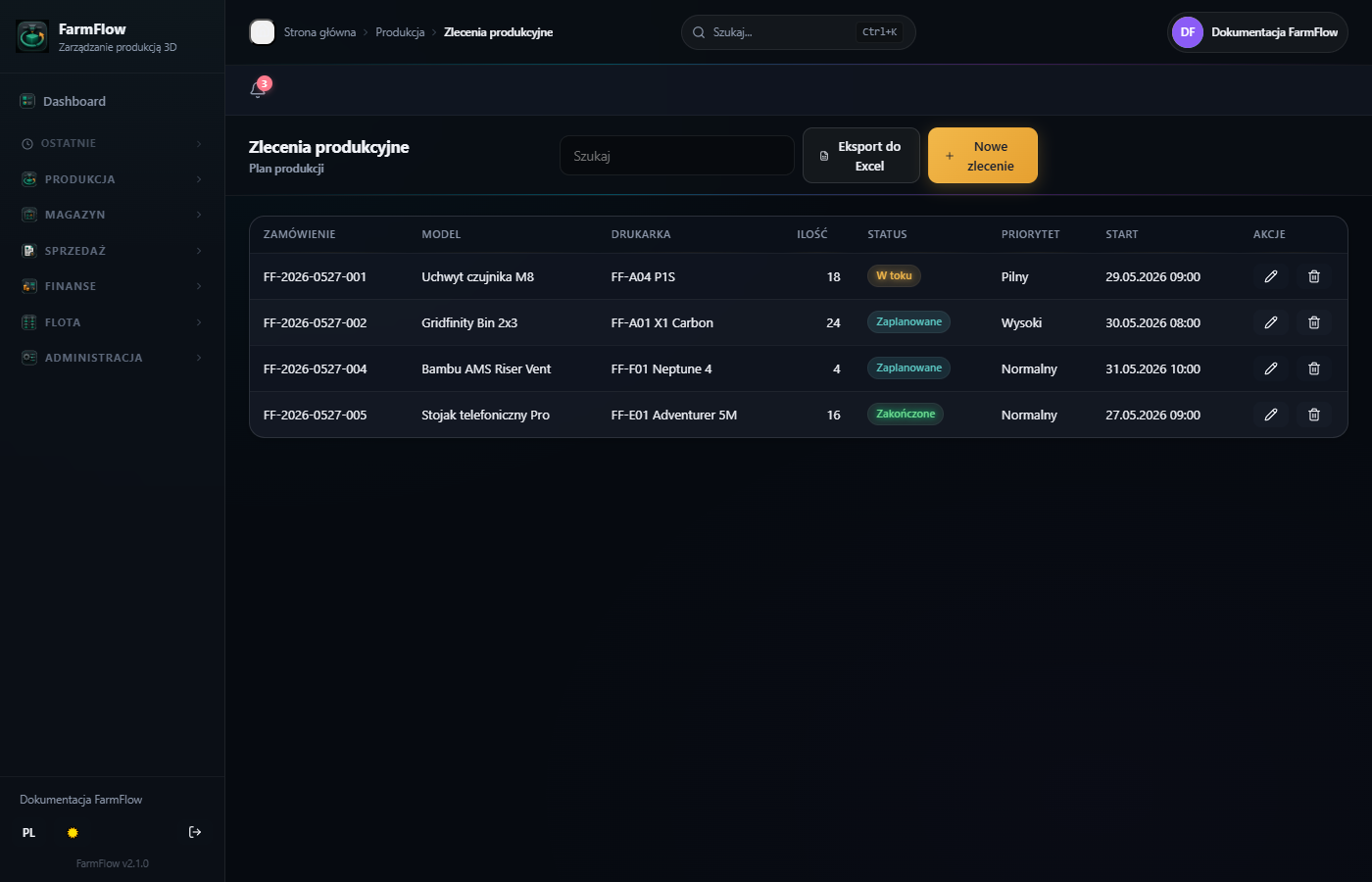Create order with Nowe zlecenie button
This screenshot has width=1372, height=882.
coord(983,156)
